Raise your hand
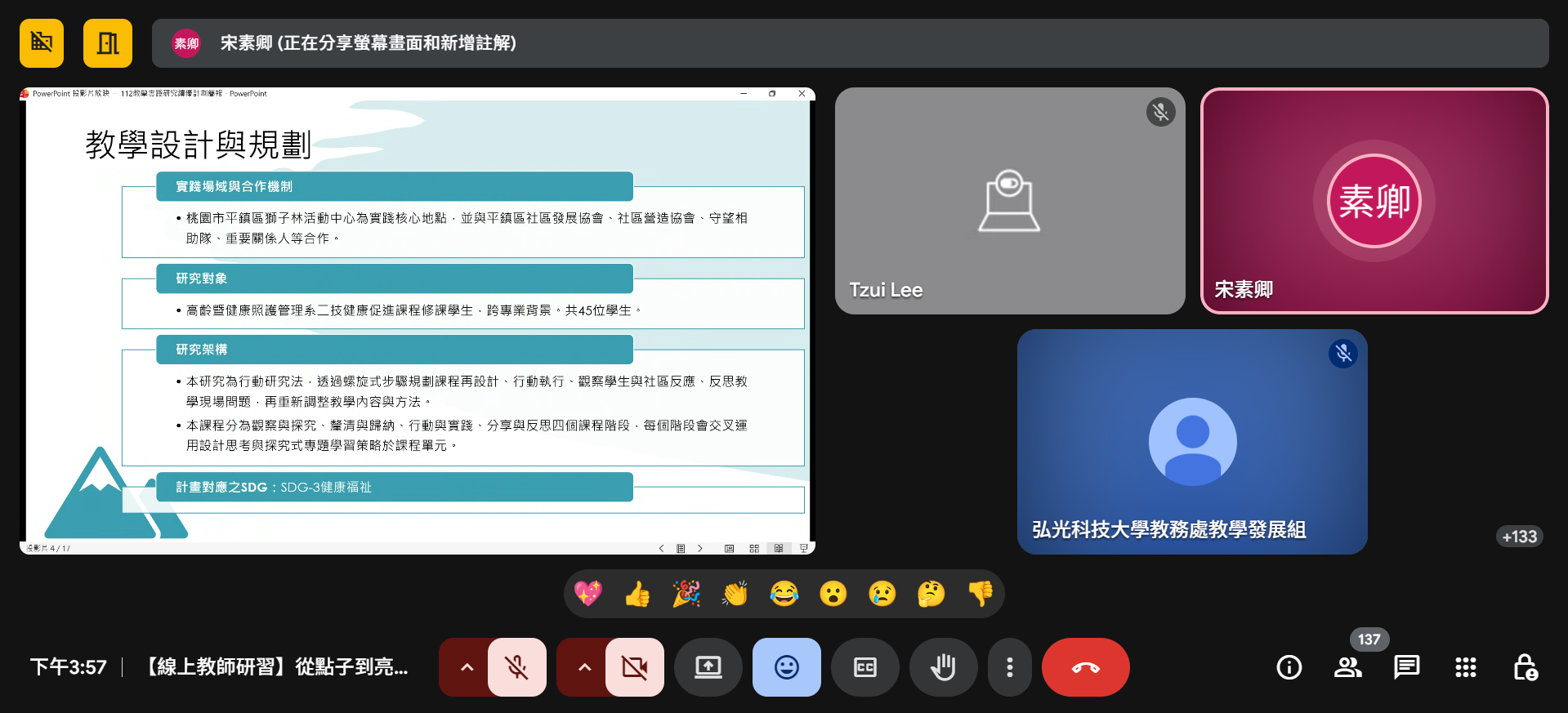 pos(943,667)
